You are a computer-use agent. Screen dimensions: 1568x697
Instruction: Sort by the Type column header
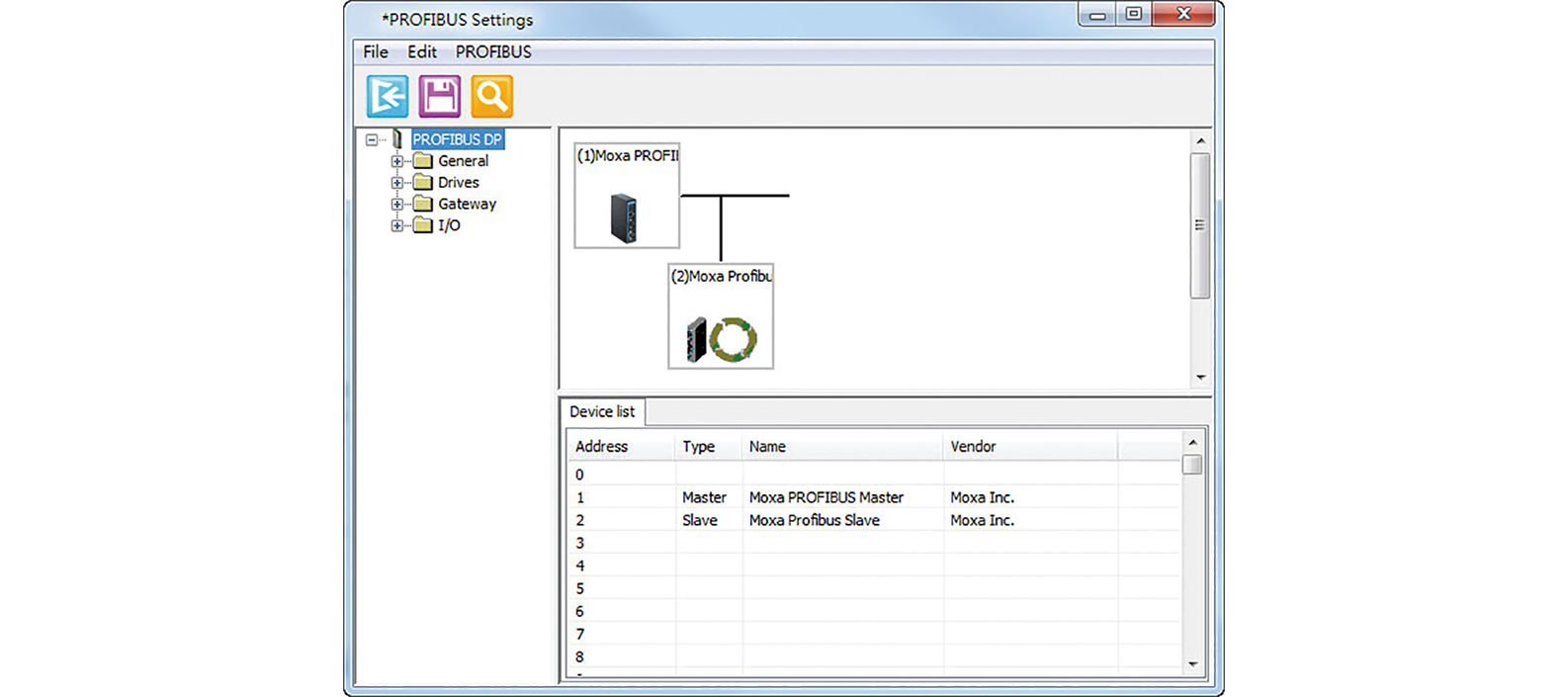pyautogui.click(x=709, y=447)
